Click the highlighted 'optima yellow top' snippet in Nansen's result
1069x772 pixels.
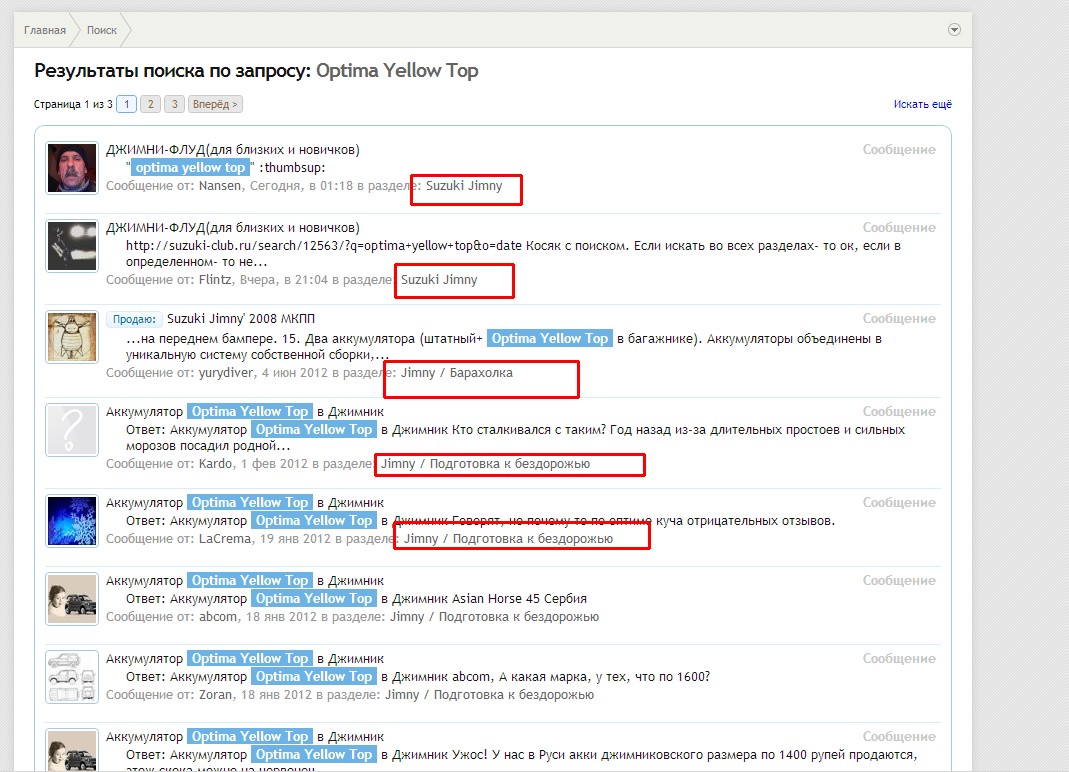(x=190, y=168)
